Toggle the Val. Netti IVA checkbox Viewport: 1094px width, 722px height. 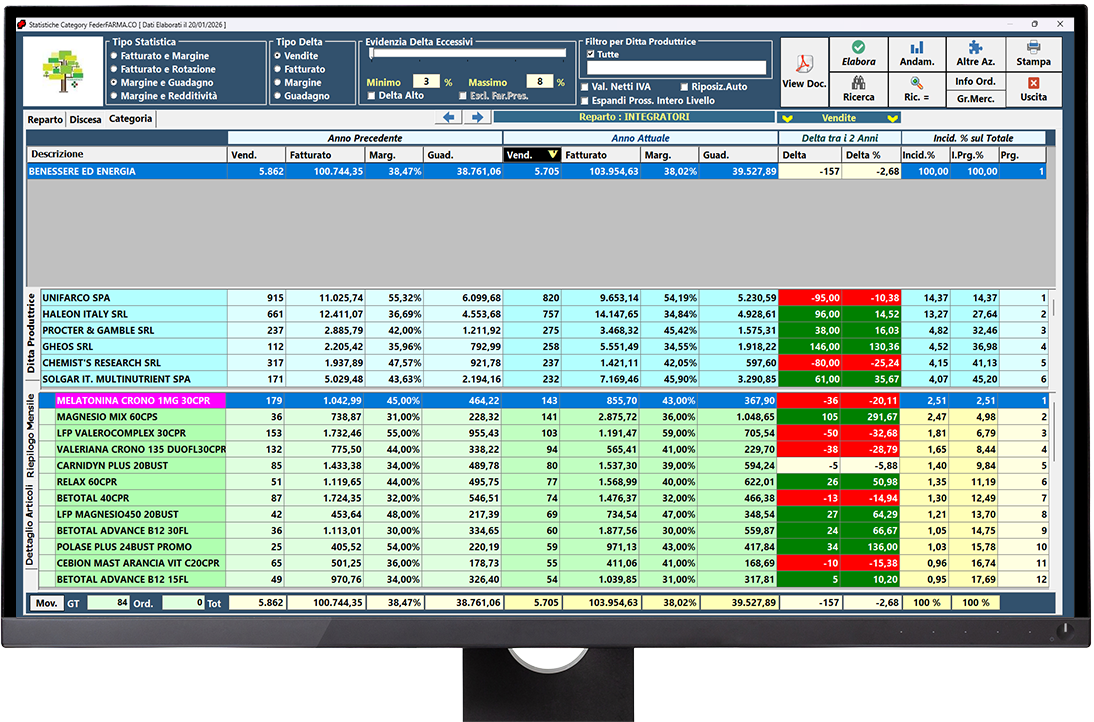(586, 87)
